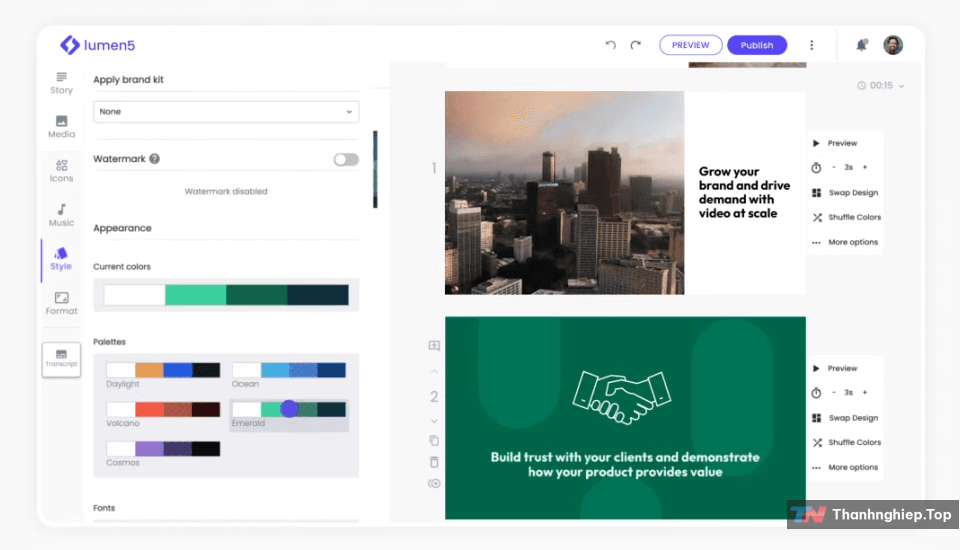Viewport: 960px width, 550px height.
Task: Increase scene 1 duration with plus
Action: coord(865,167)
